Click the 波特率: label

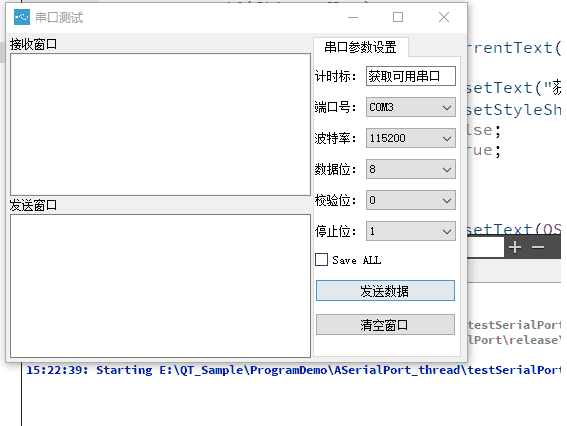click(x=335, y=138)
